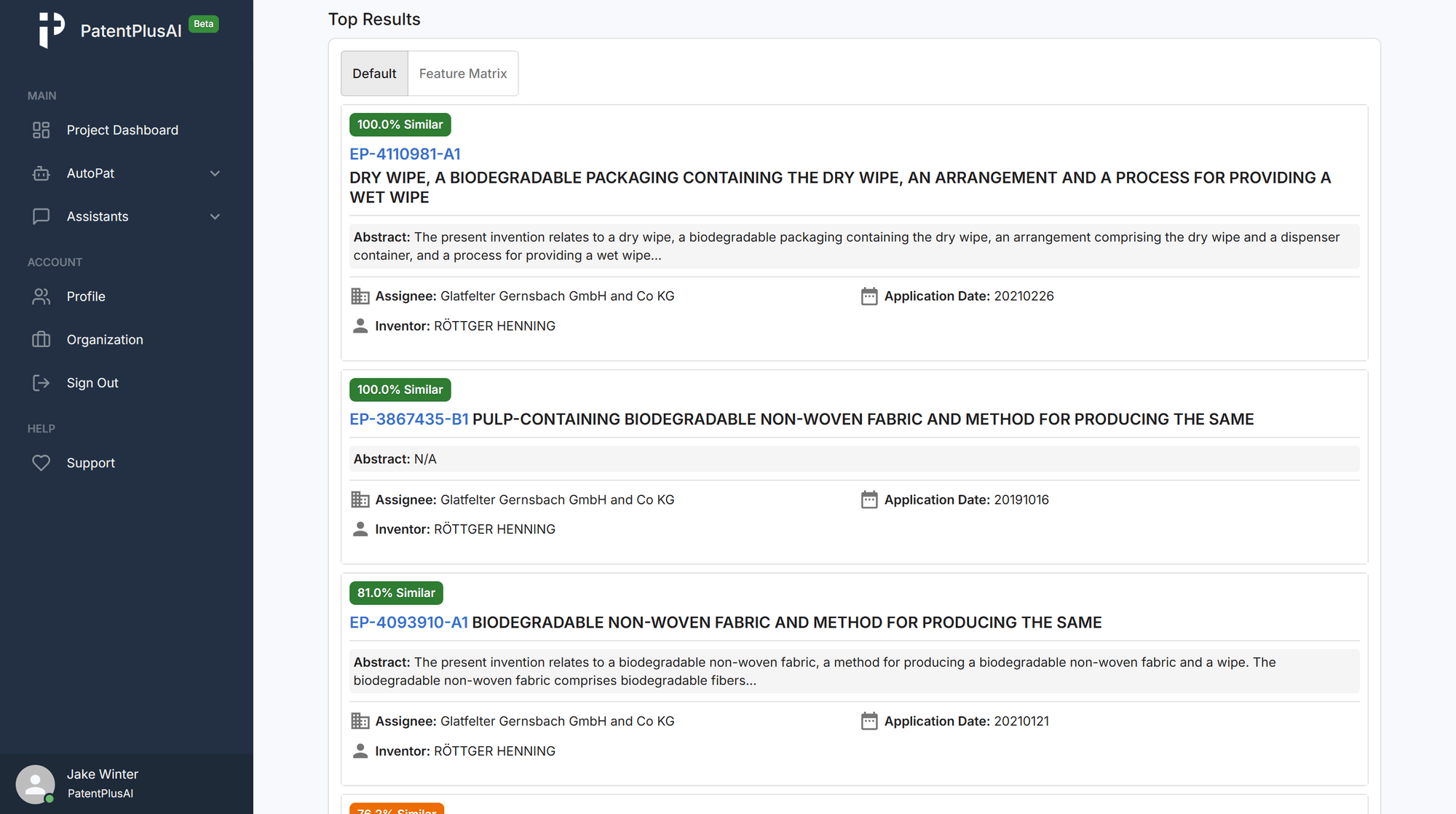Click Application Date 20191016
1456x814 pixels.
(x=967, y=499)
